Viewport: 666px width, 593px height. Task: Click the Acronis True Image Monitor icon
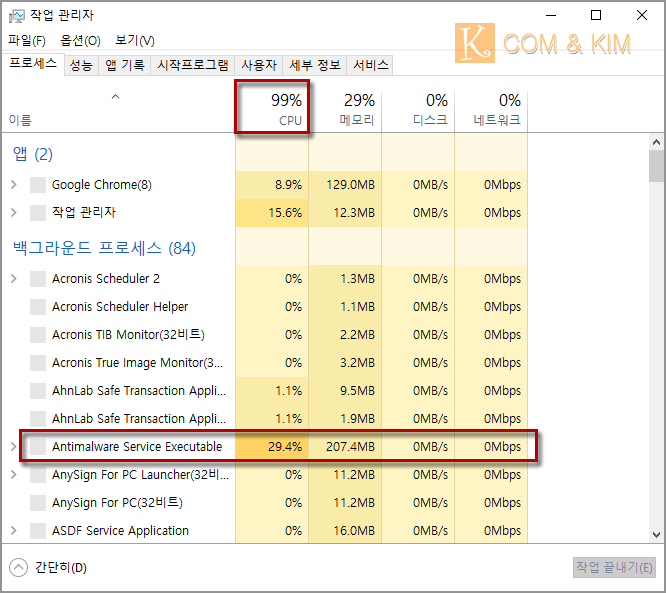pyautogui.click(x=38, y=363)
